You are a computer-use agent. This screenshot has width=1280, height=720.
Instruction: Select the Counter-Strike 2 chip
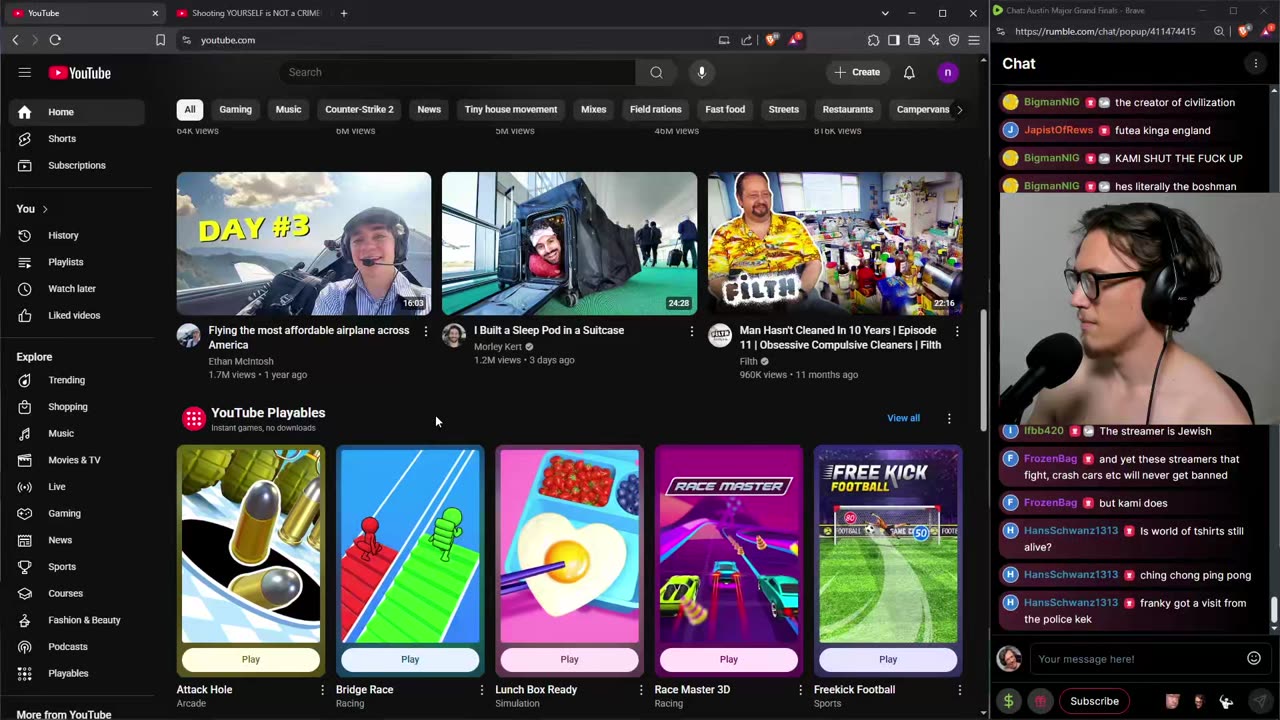point(359,109)
